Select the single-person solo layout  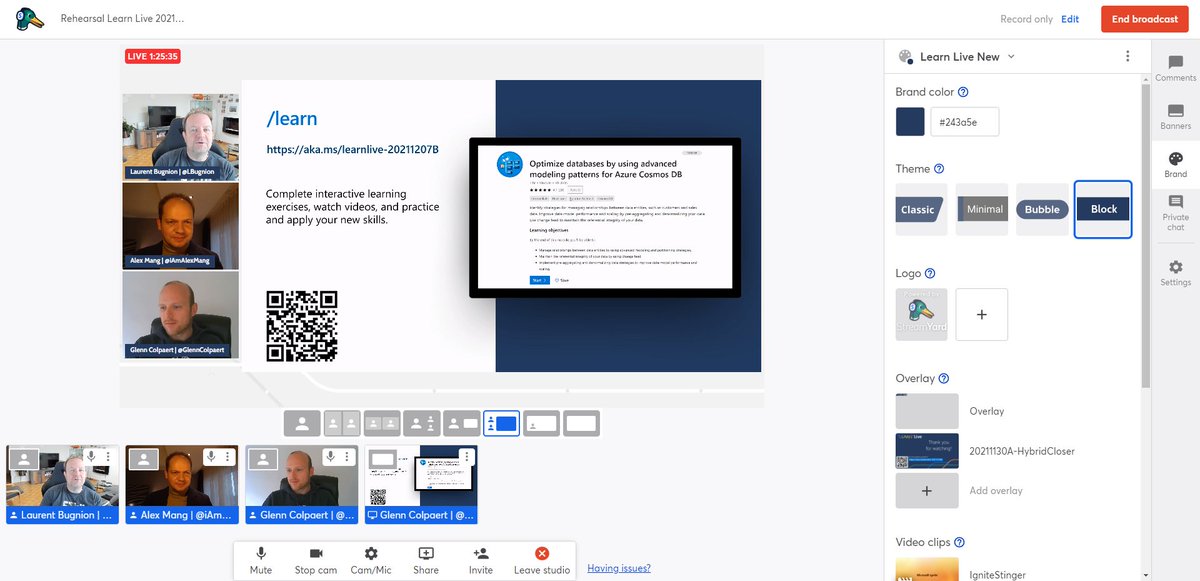(x=302, y=423)
